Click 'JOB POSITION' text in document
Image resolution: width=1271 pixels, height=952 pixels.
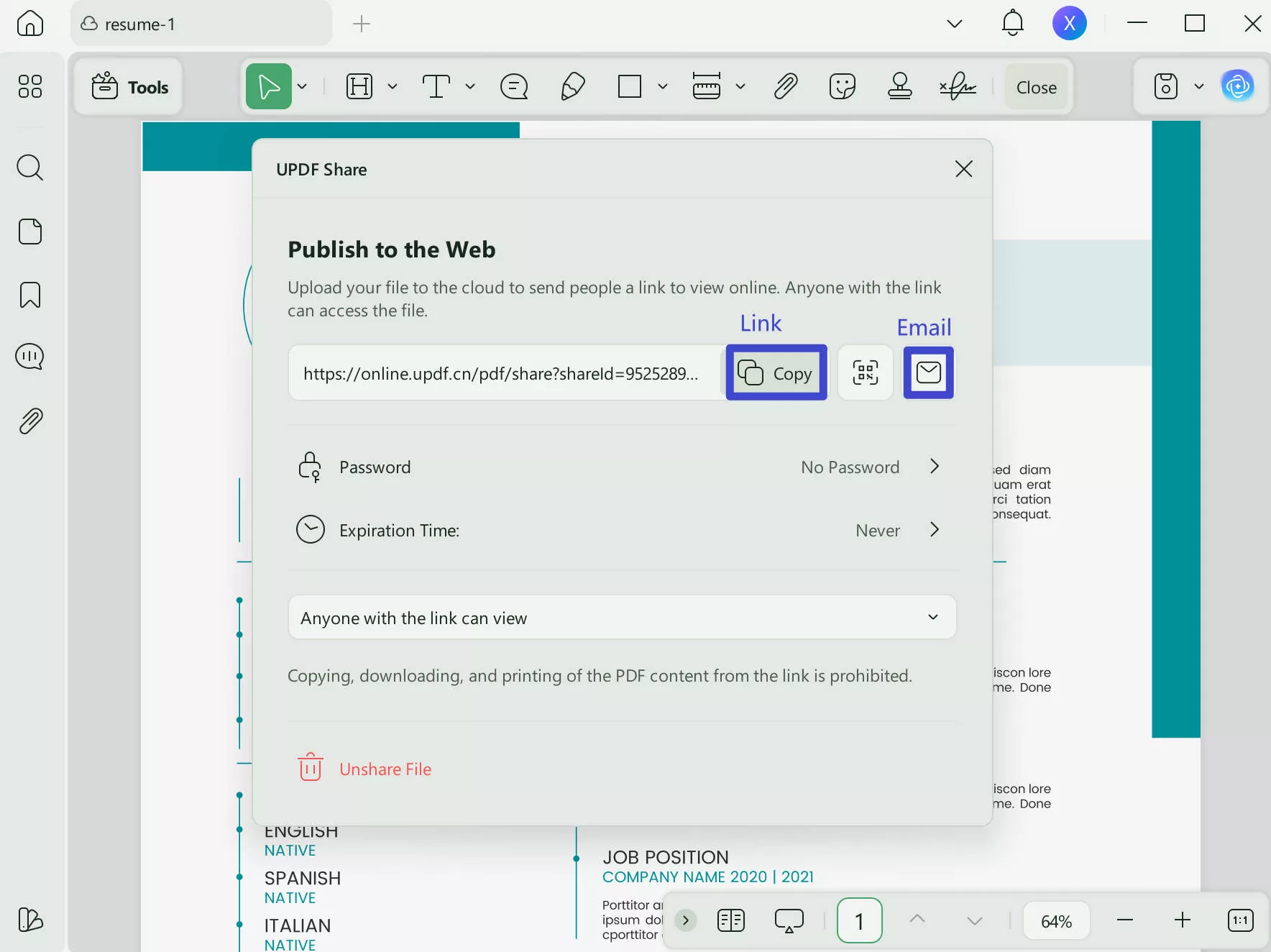click(666, 857)
